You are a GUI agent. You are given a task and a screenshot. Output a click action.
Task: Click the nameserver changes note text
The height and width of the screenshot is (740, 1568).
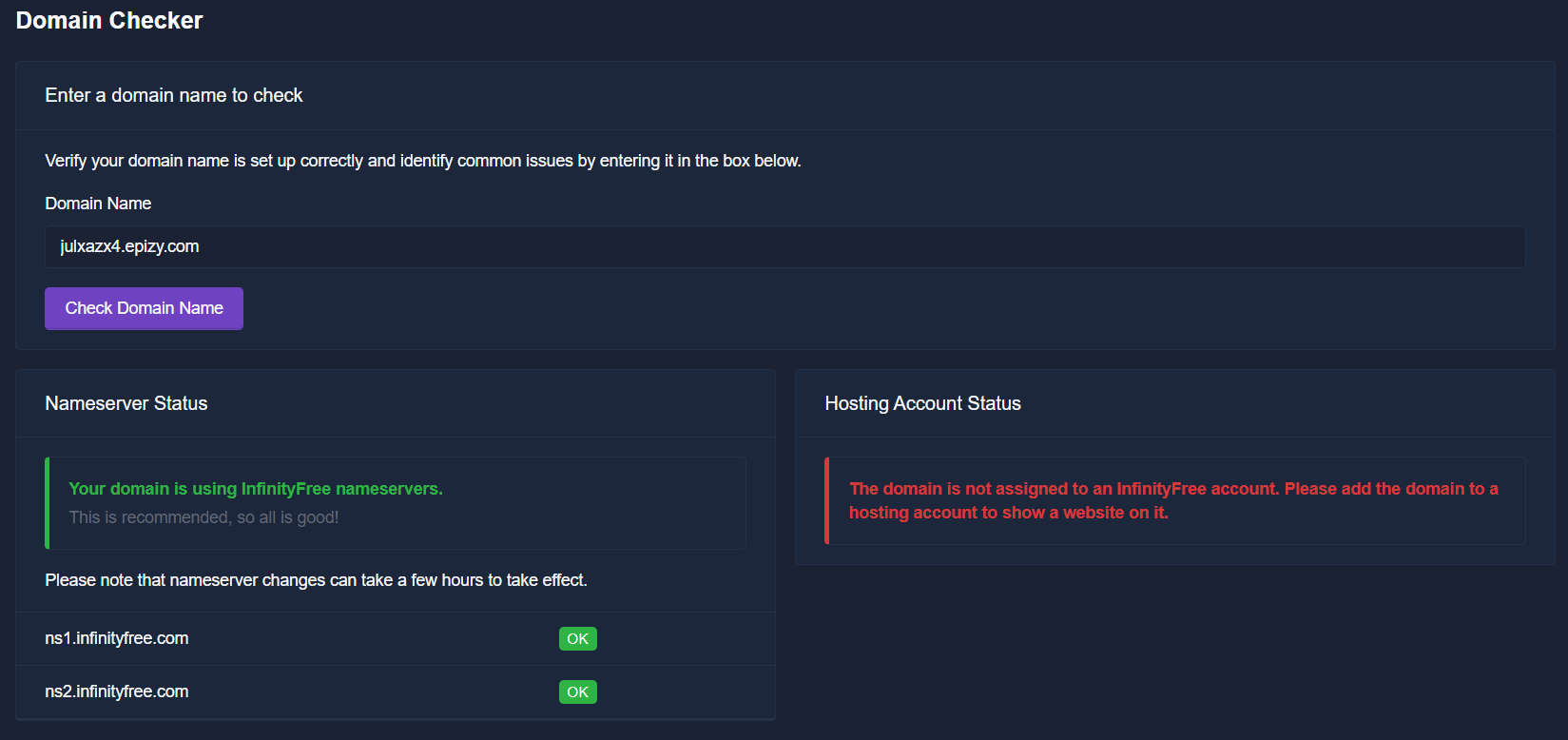click(316, 580)
